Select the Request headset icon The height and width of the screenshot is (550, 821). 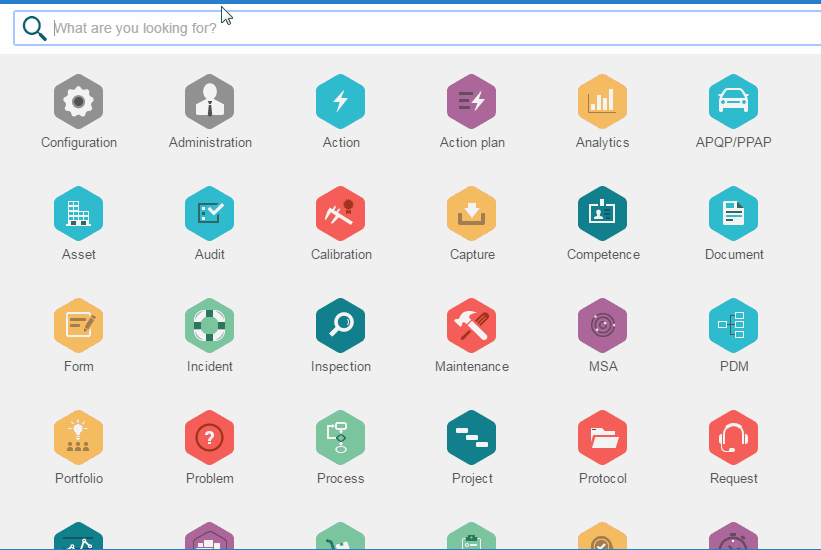pyautogui.click(x=733, y=437)
